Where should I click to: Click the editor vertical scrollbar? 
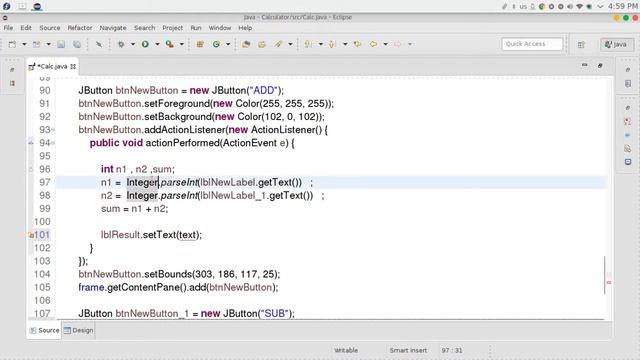pyautogui.click(x=604, y=275)
